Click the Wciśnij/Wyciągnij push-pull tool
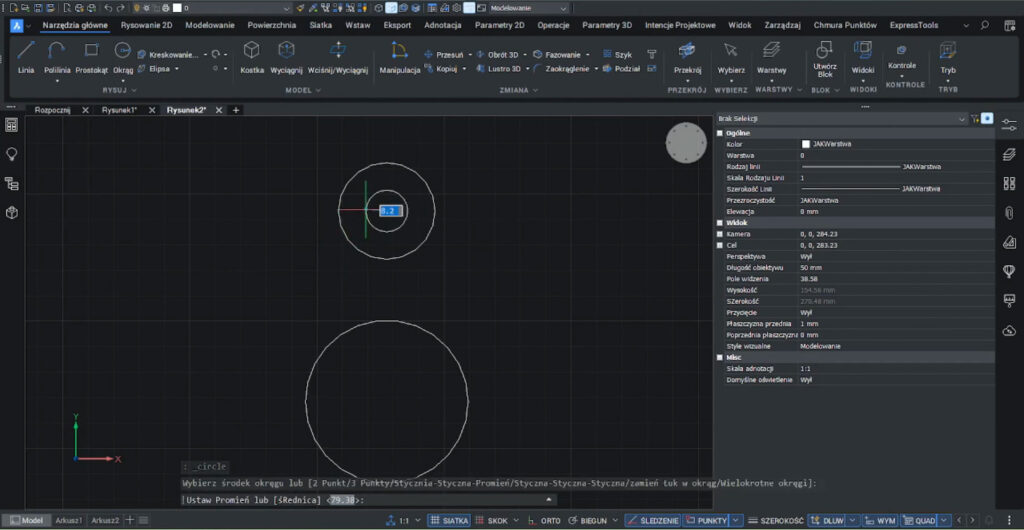The image size is (1024, 530). point(338,57)
